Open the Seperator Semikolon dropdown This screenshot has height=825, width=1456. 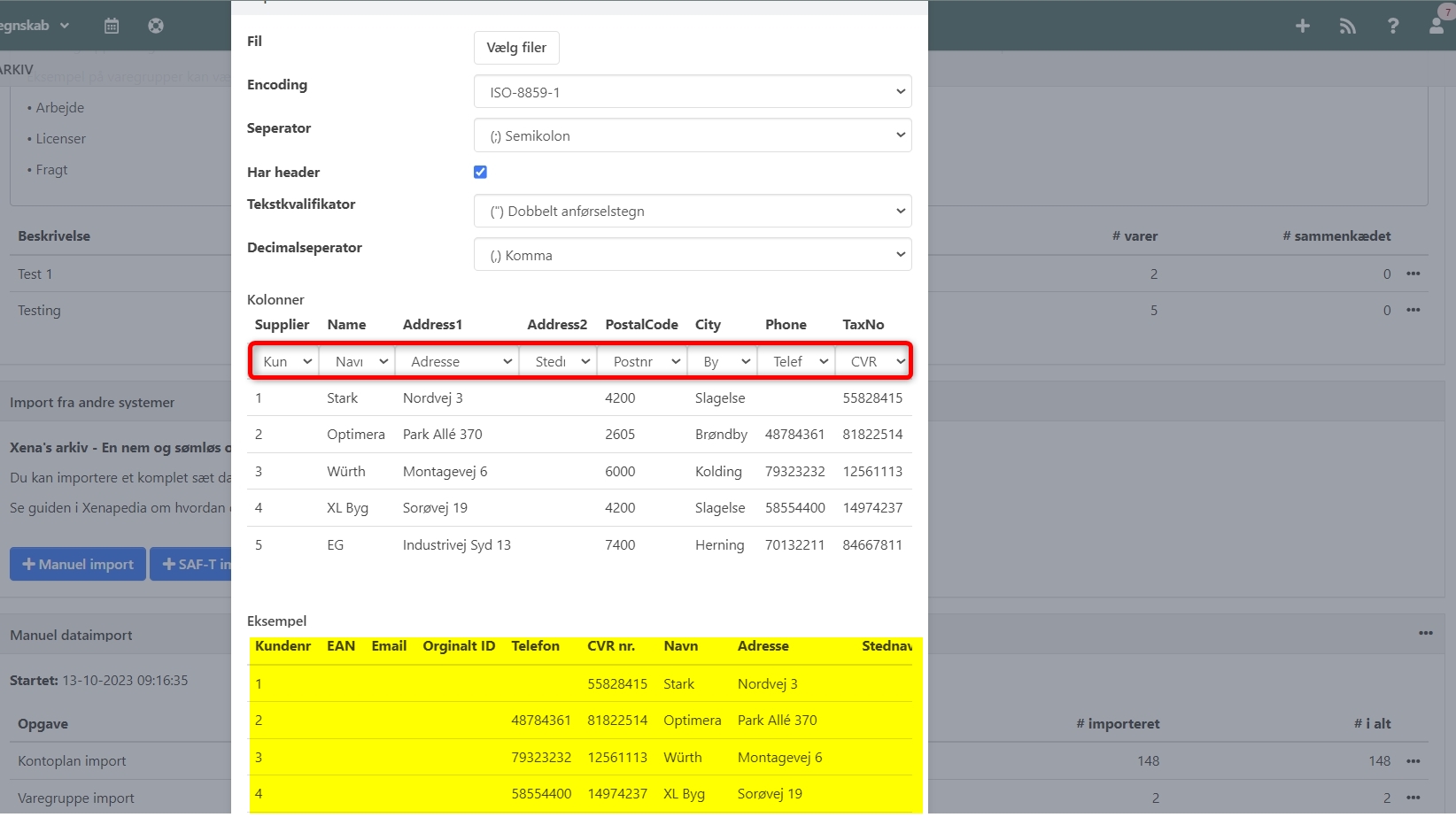[x=693, y=135]
